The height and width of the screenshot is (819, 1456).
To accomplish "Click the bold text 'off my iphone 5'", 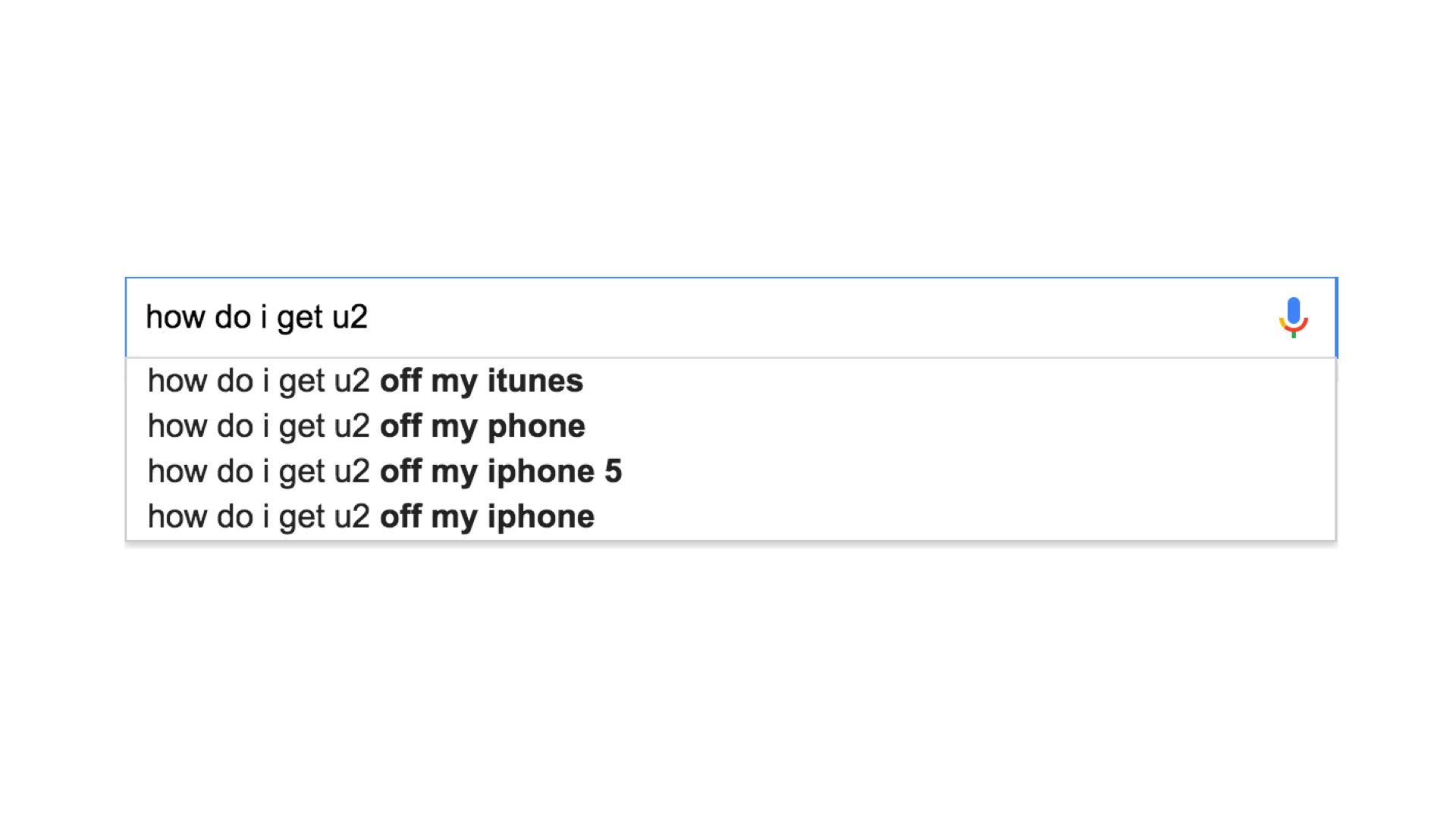I will pyautogui.click(x=500, y=472).
